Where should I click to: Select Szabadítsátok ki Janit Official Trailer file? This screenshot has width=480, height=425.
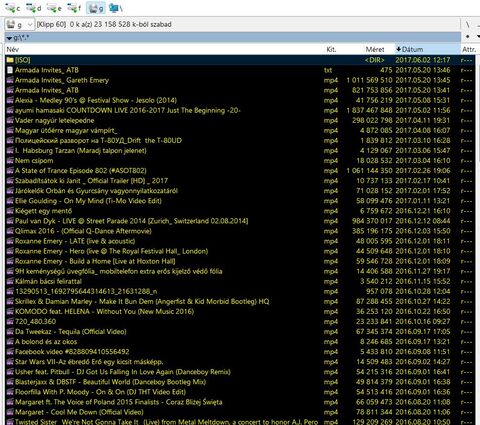coord(91,181)
